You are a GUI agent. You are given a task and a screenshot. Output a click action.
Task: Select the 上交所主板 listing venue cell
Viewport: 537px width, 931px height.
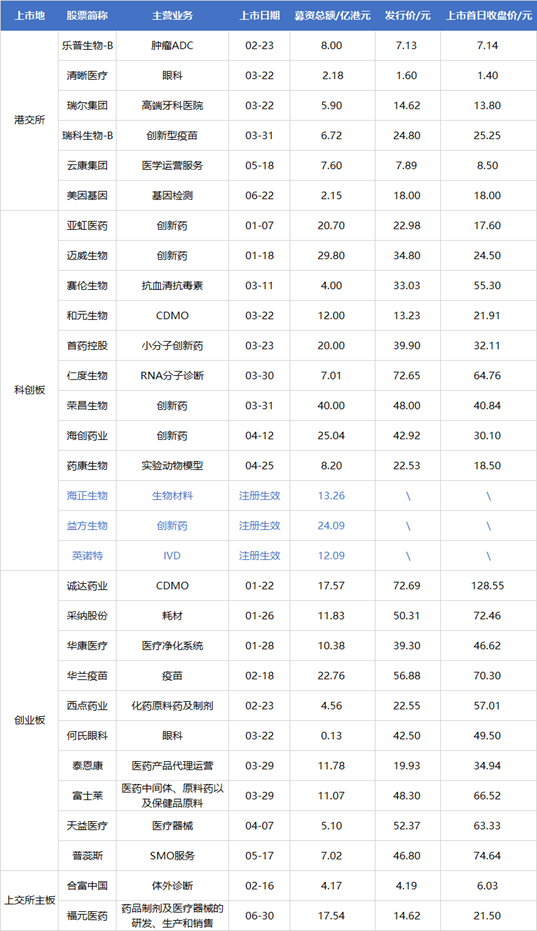[29, 901]
